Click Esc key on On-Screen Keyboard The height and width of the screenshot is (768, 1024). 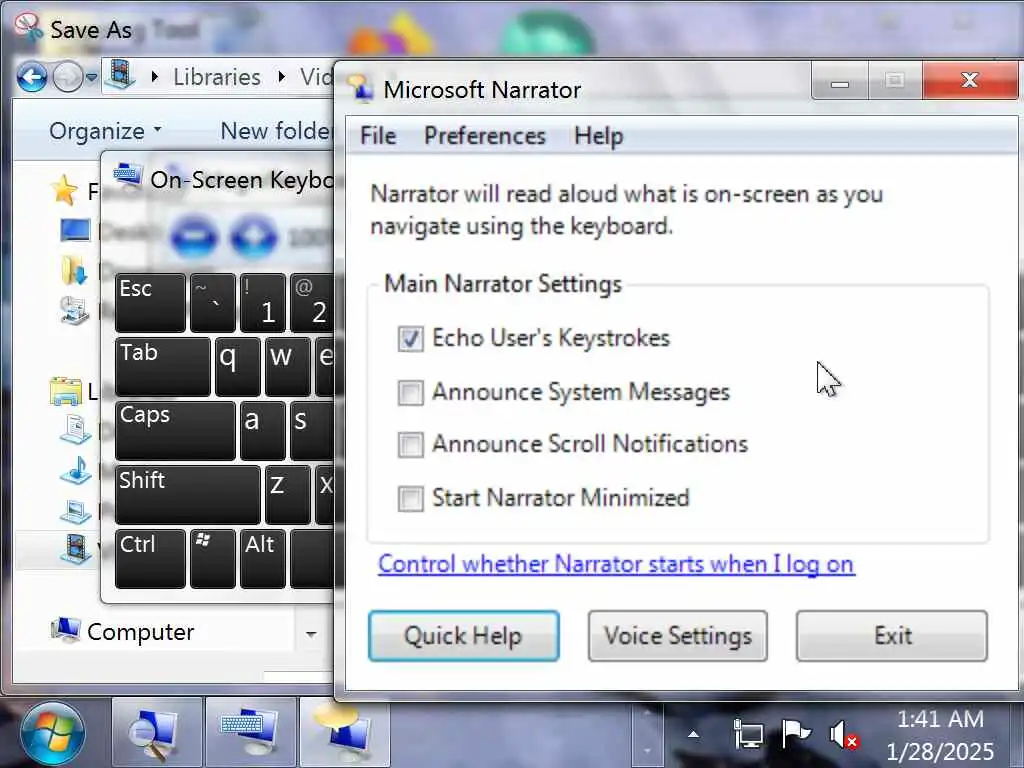(150, 303)
